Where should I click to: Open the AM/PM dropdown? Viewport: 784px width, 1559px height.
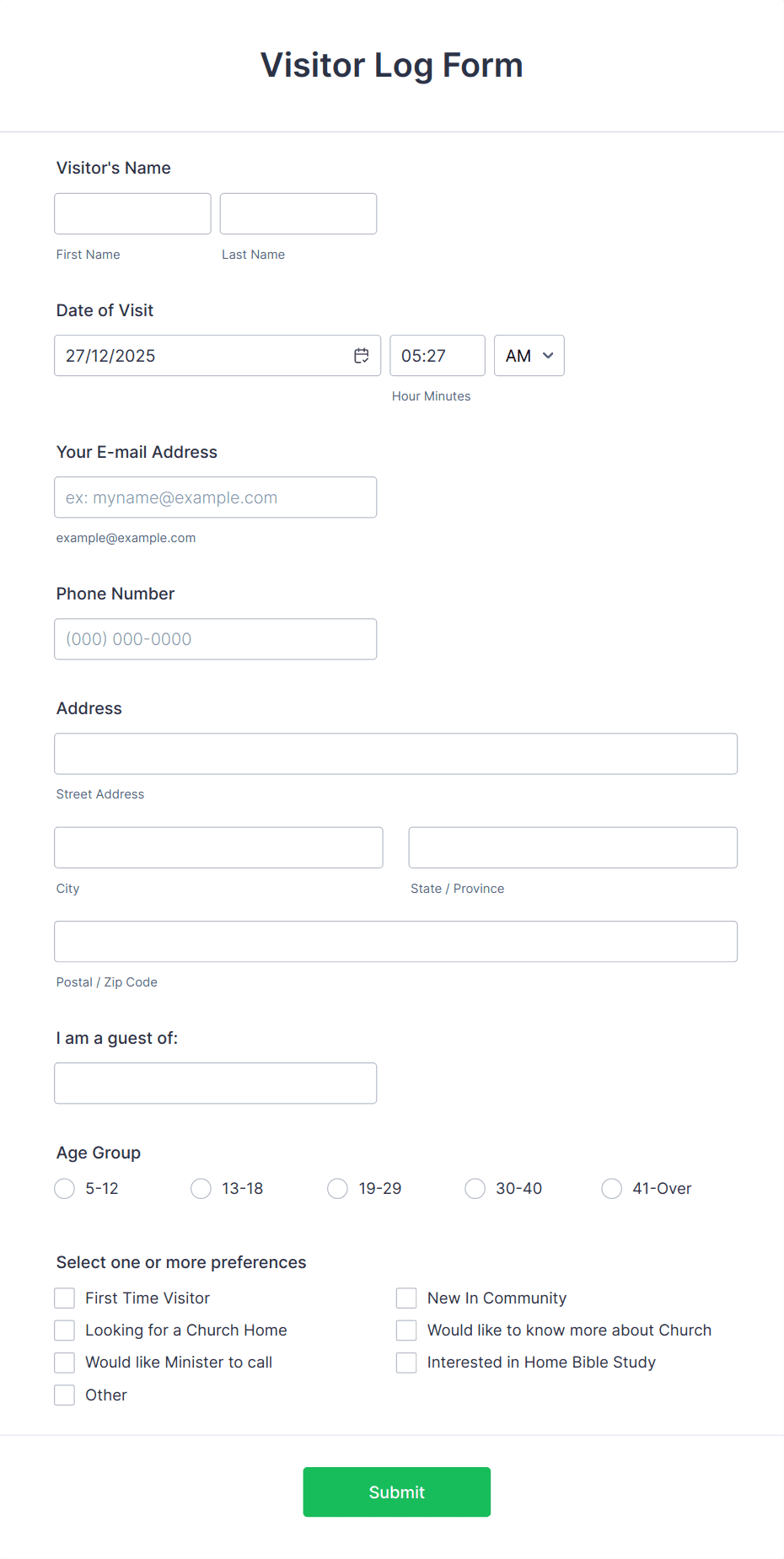click(529, 355)
